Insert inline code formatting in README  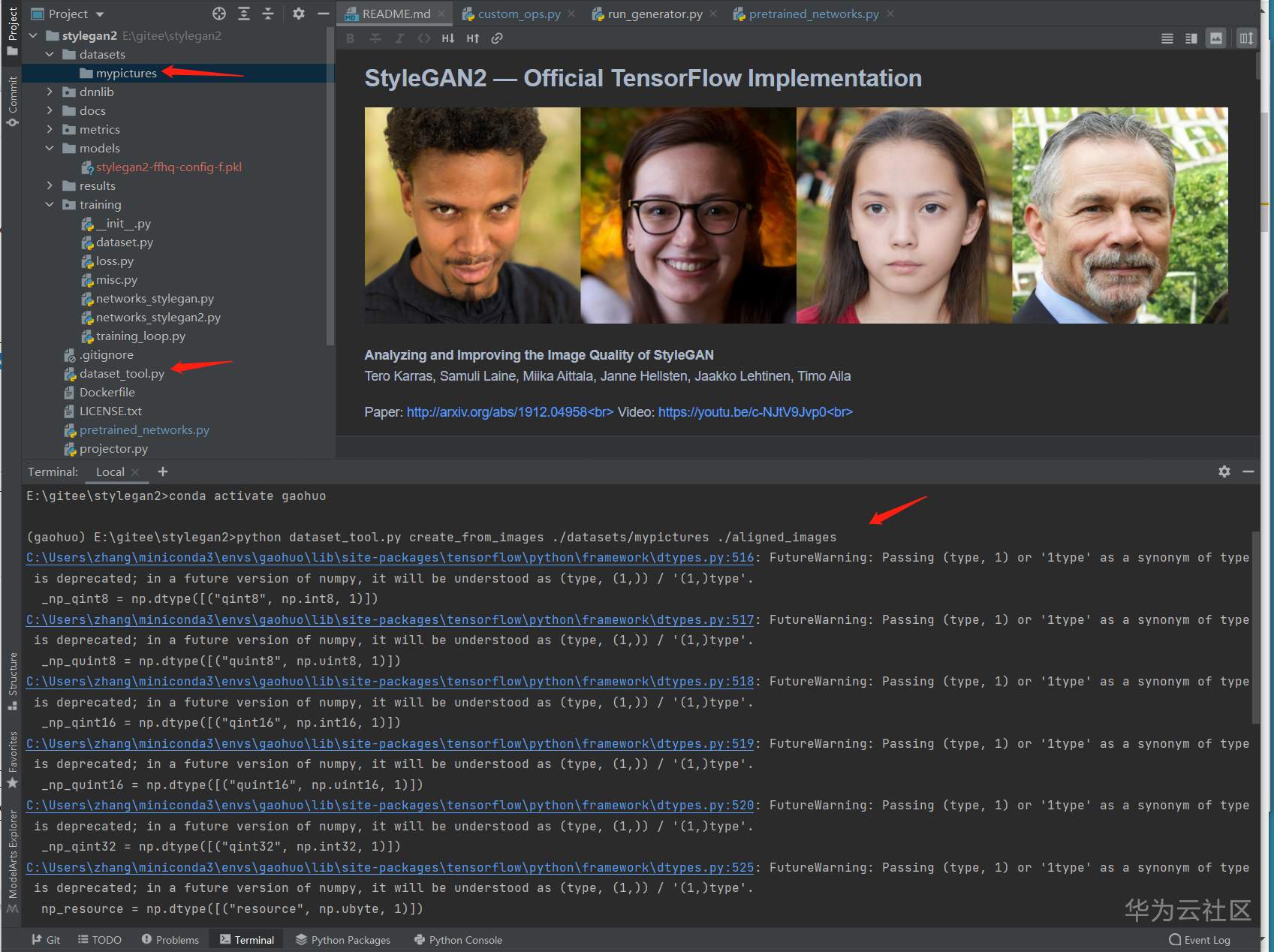tap(424, 38)
